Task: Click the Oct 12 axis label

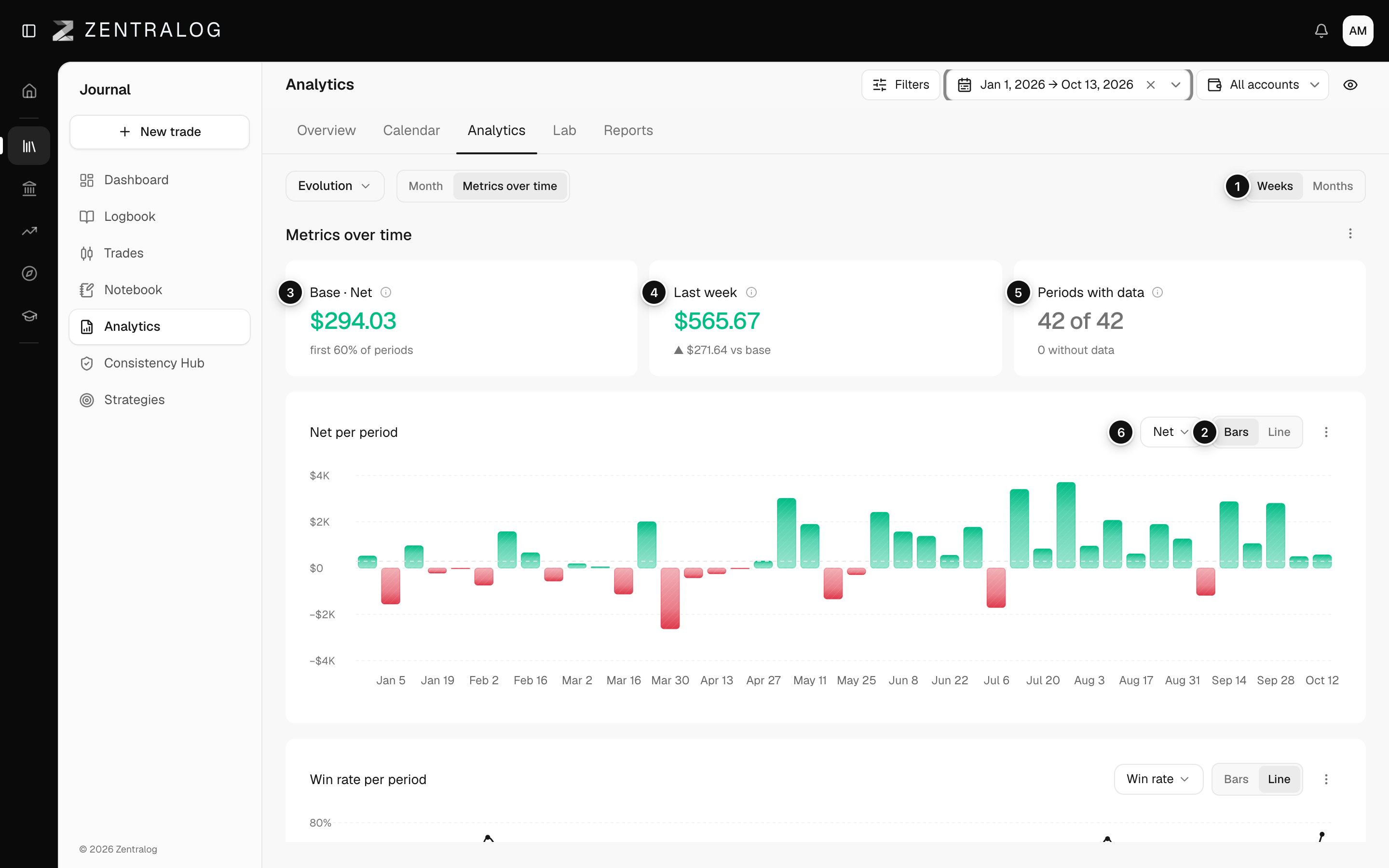Action: coord(1322,680)
